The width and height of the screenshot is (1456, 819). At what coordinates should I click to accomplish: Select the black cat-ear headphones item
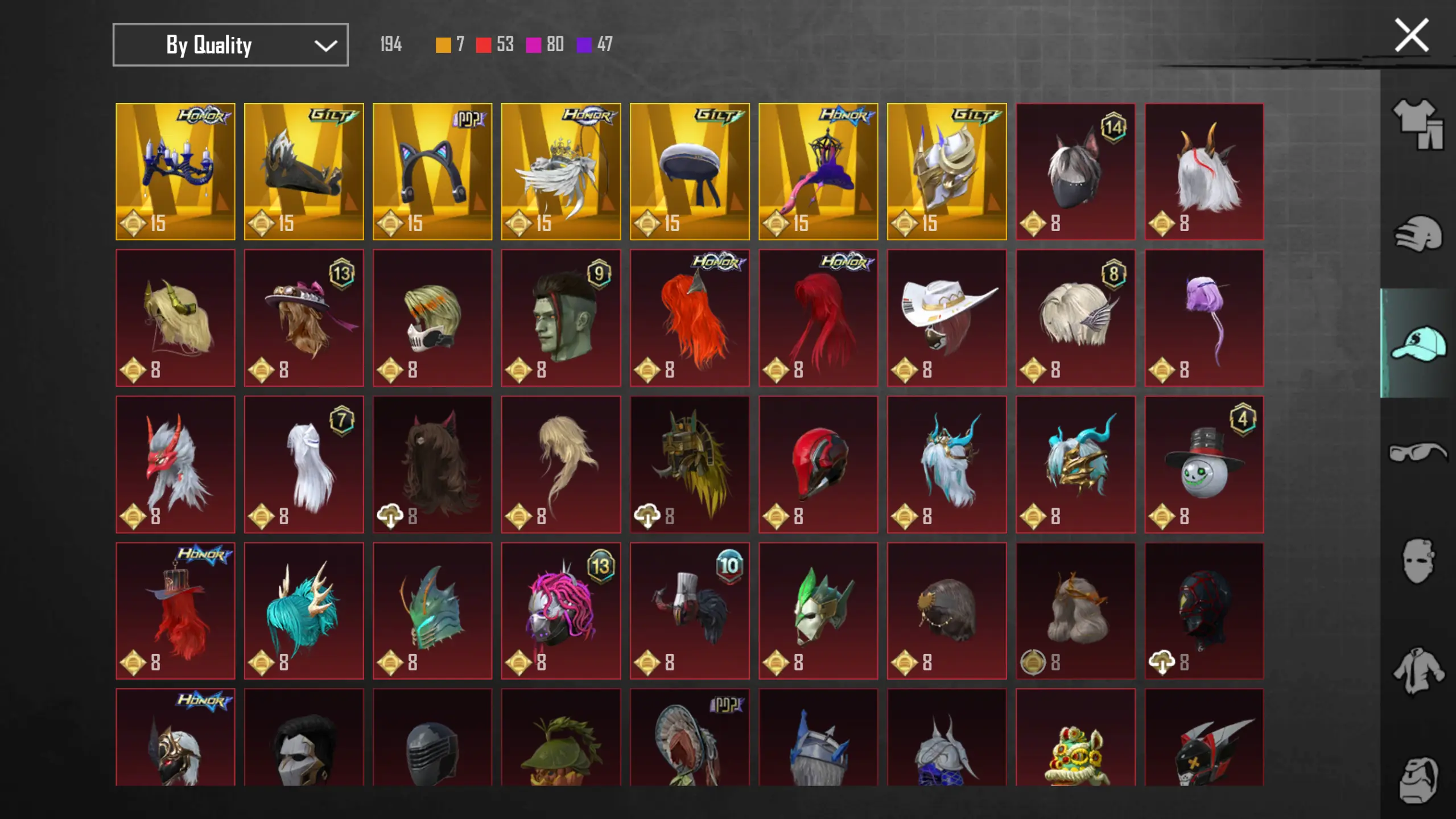pos(432,171)
